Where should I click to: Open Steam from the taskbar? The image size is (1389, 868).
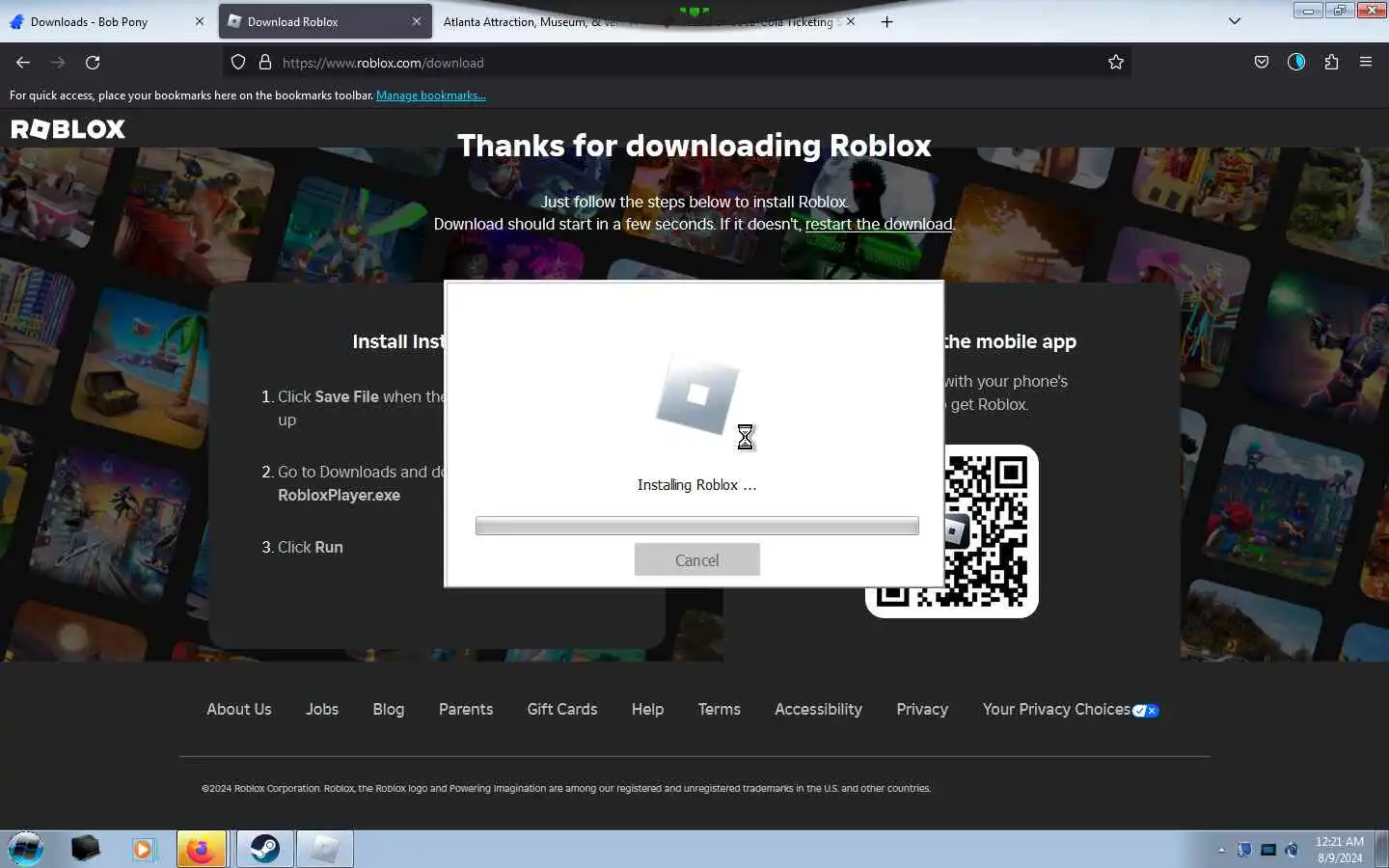264,849
